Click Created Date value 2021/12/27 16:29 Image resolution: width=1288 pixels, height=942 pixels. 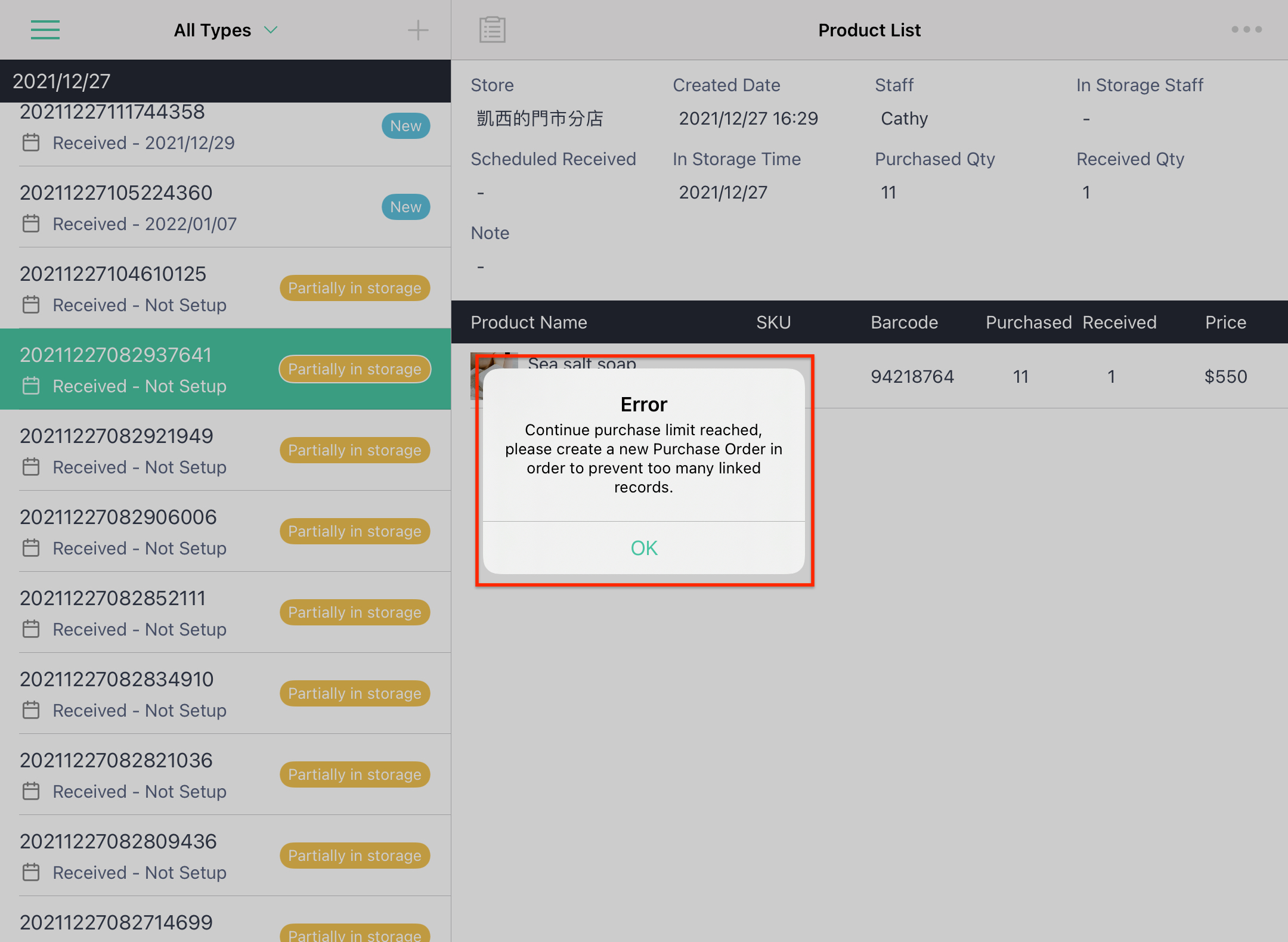coord(748,118)
